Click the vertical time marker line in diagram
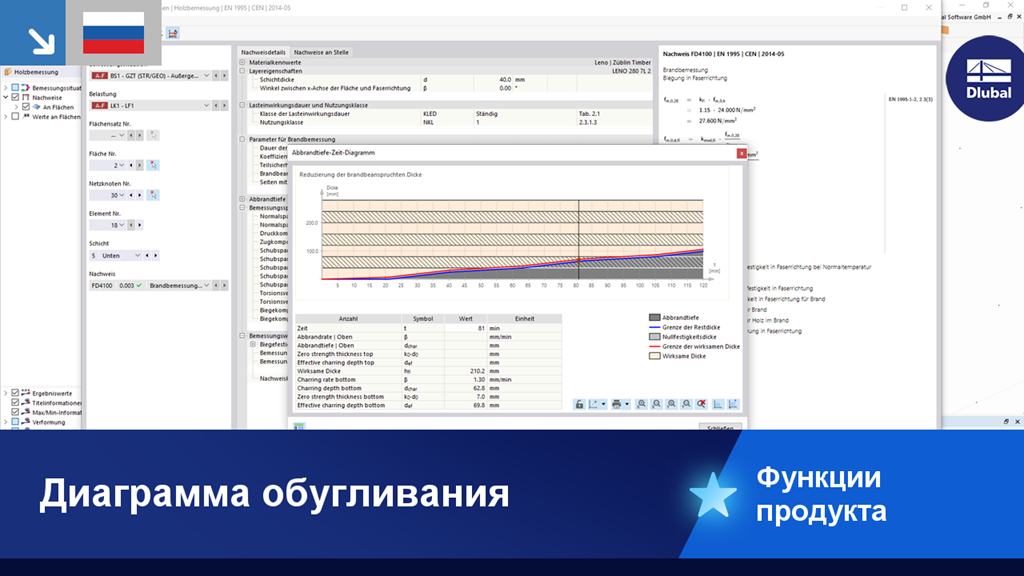 [x=579, y=239]
